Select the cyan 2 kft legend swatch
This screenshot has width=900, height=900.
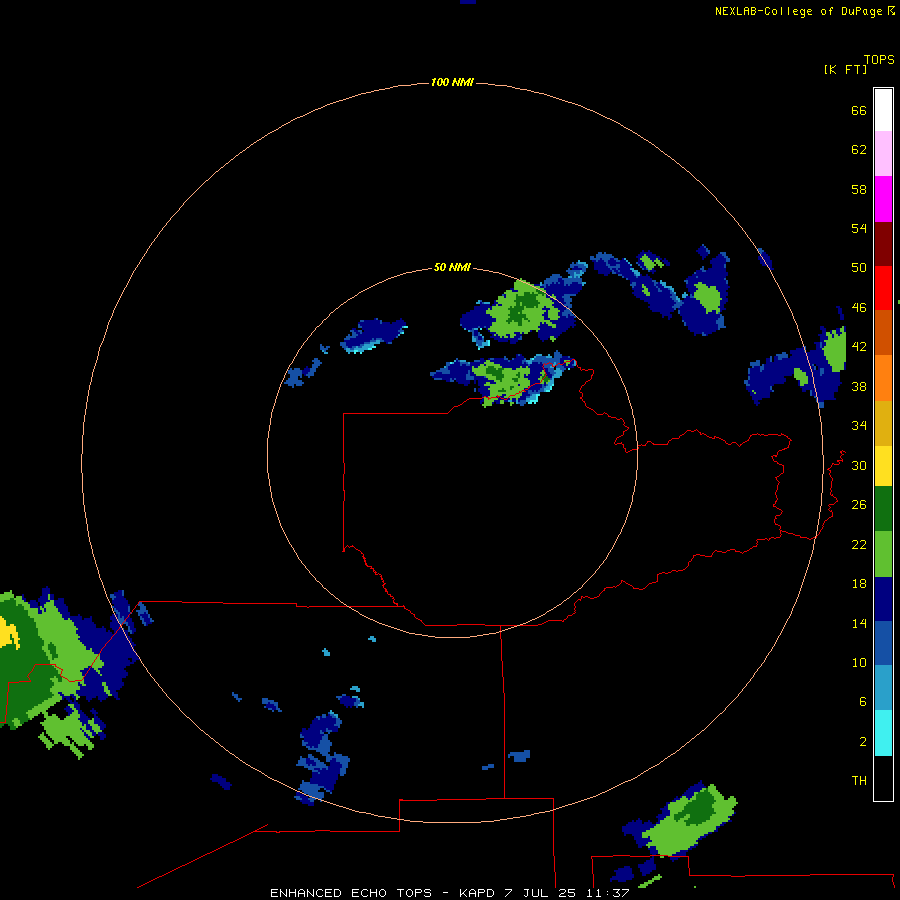[883, 732]
